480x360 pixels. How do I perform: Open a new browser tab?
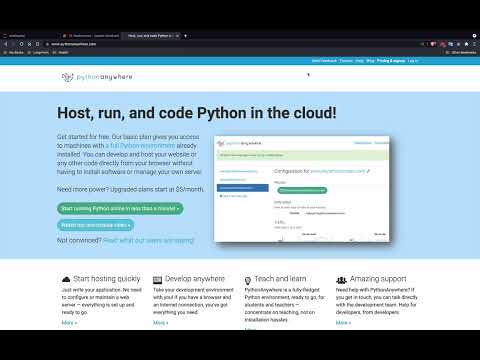tap(185, 36)
